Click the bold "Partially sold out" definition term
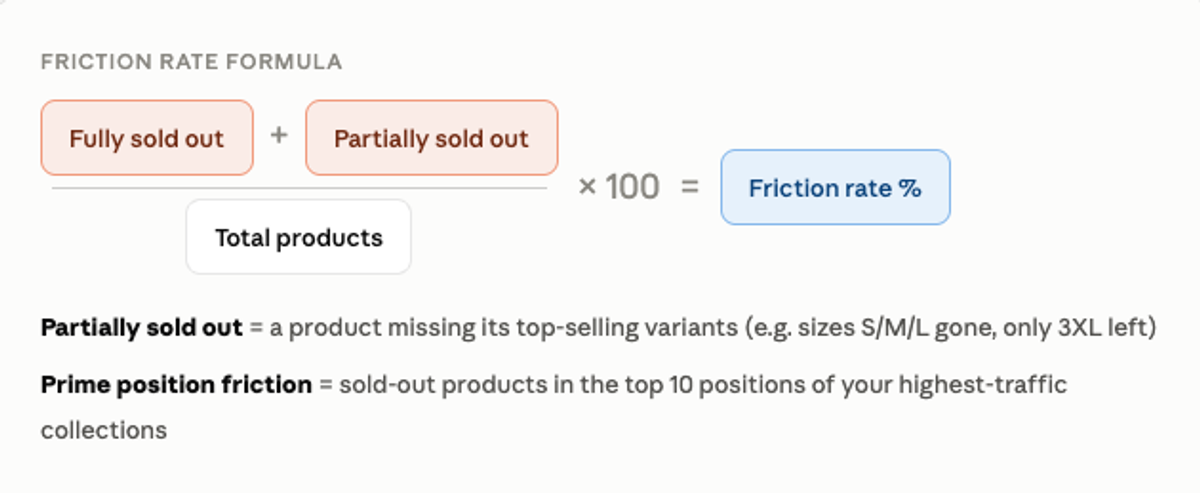This screenshot has height=493, width=1200. click(x=142, y=328)
